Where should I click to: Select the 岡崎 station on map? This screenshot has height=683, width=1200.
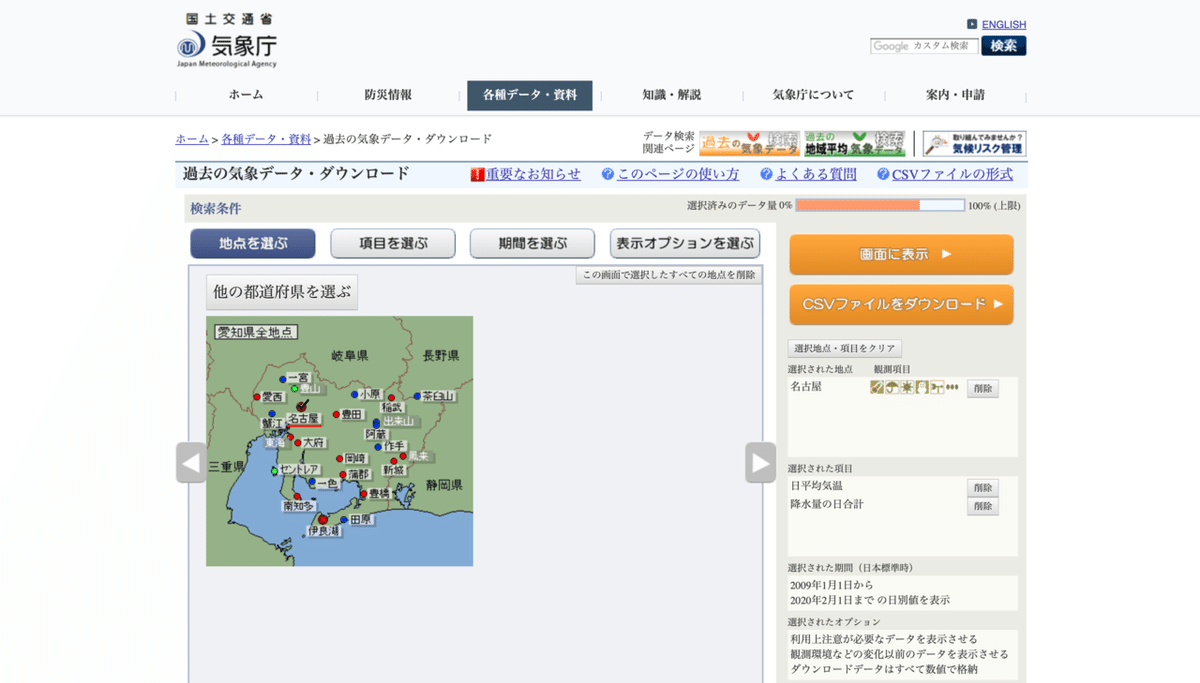[339, 459]
